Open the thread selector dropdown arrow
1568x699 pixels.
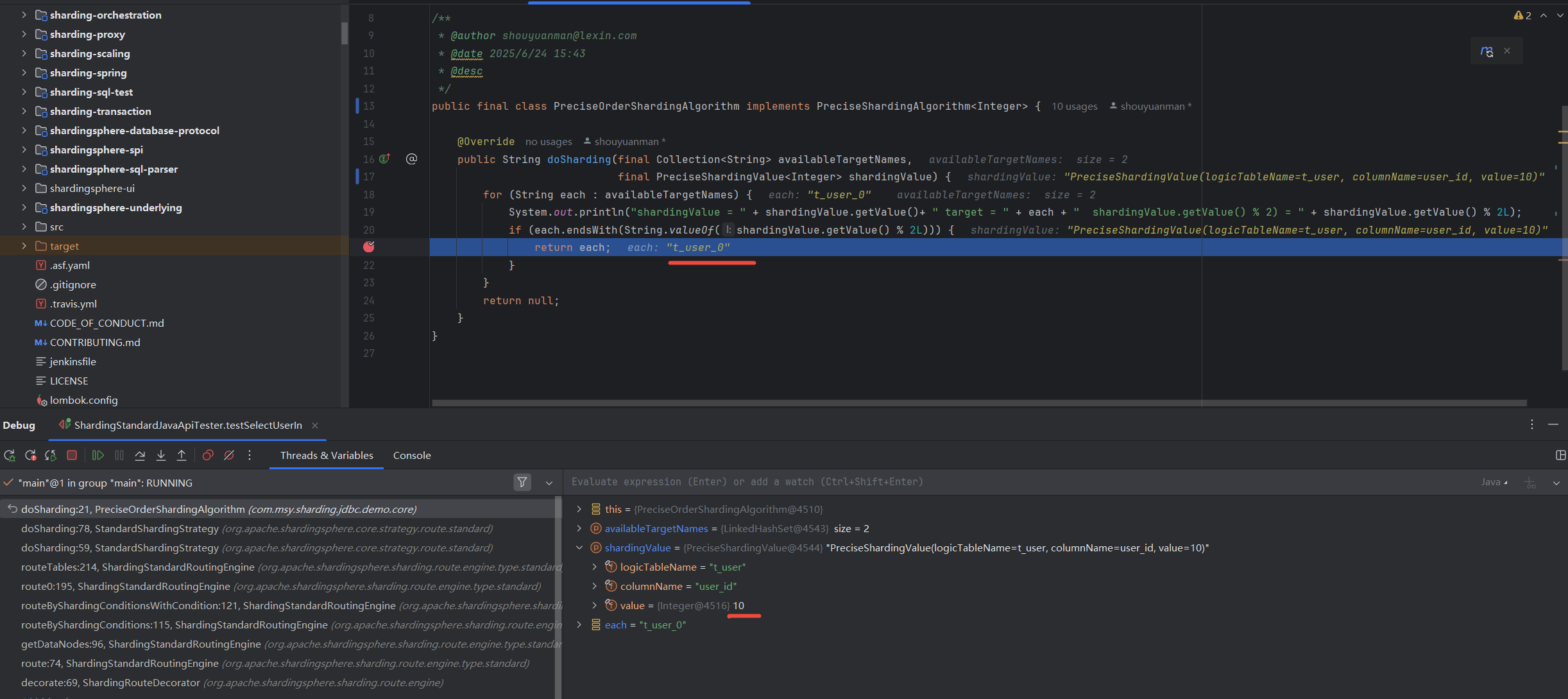[549, 483]
